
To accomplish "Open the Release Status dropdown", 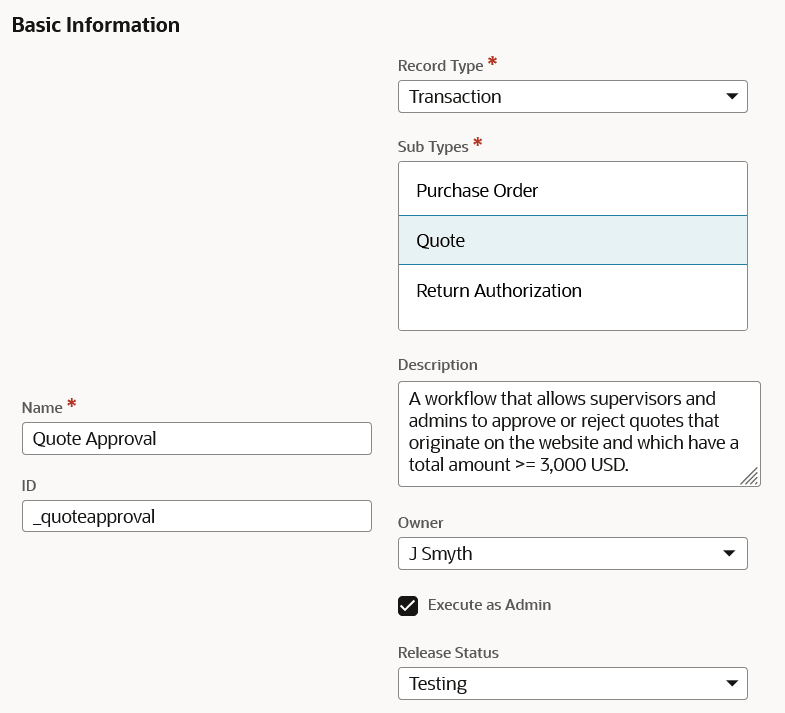I will pyautogui.click(x=573, y=683).
